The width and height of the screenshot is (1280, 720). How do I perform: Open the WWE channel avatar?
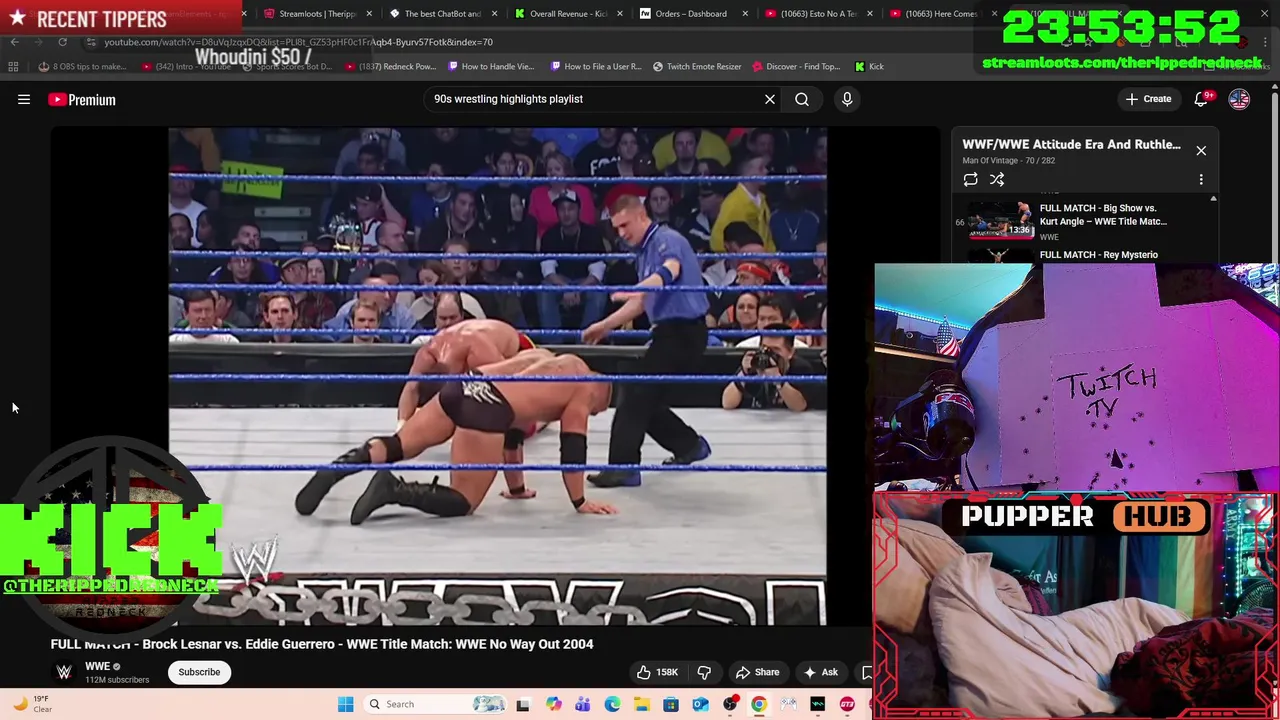pyautogui.click(x=64, y=672)
